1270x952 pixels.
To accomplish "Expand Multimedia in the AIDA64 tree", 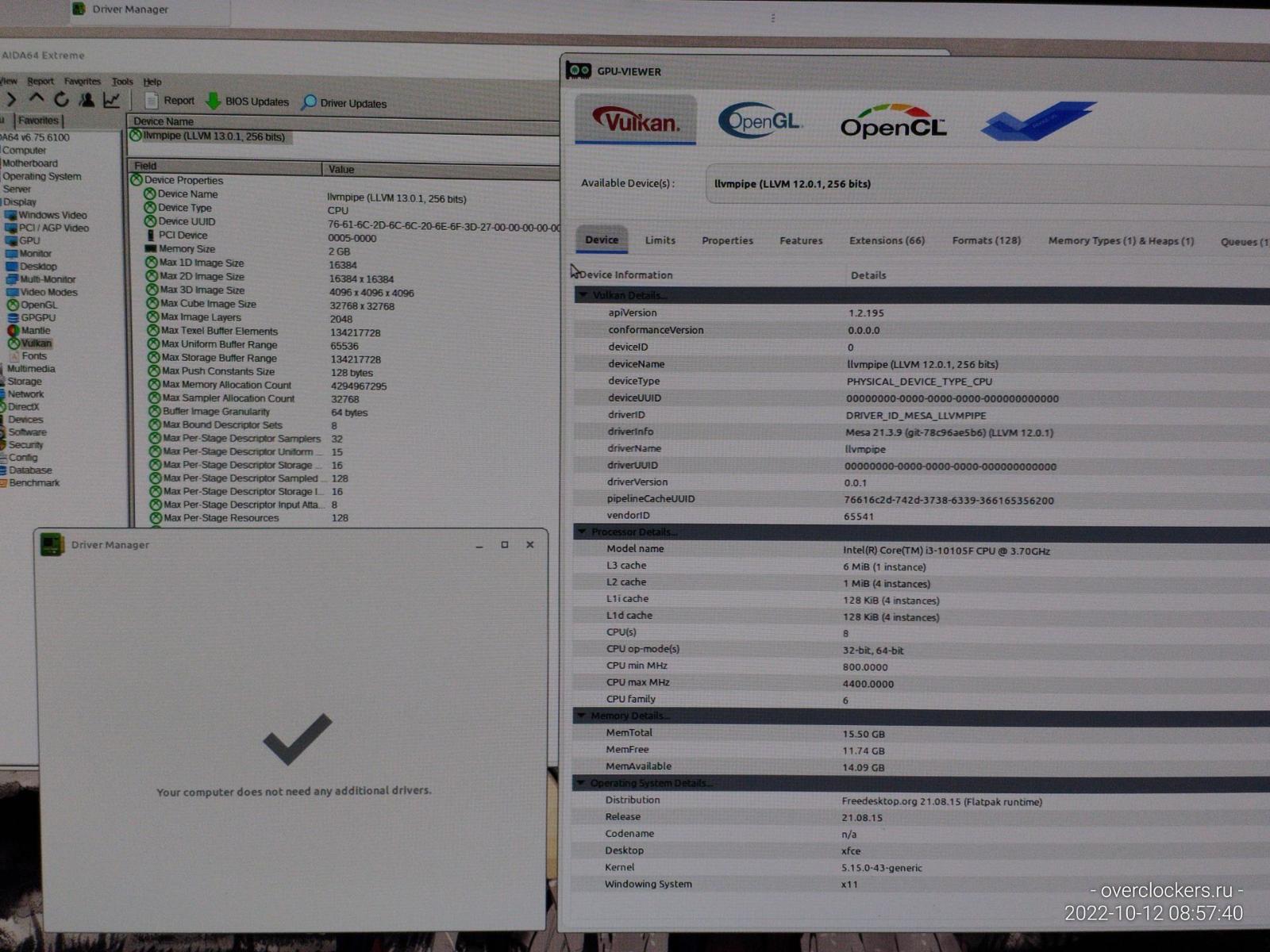I will pyautogui.click(x=31, y=369).
